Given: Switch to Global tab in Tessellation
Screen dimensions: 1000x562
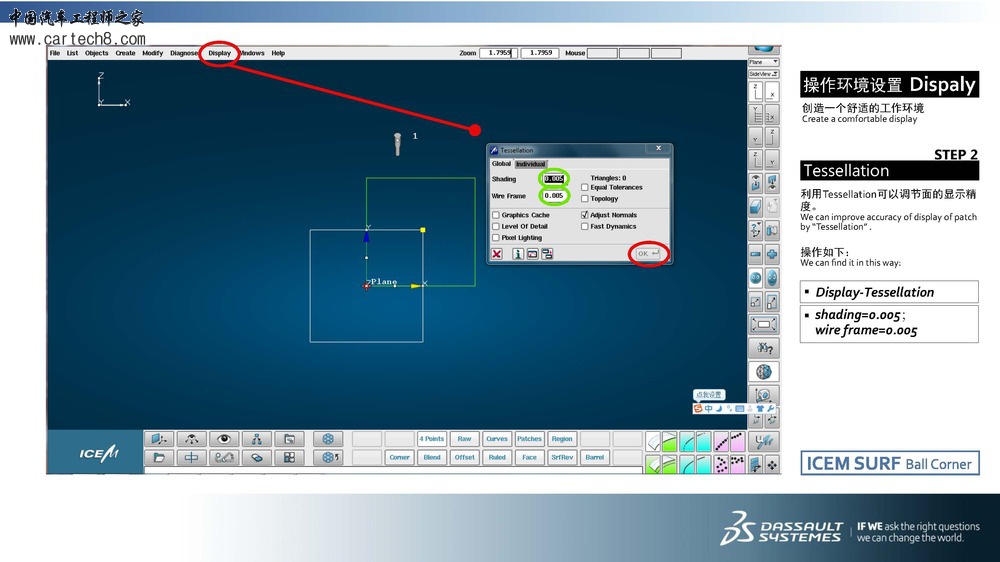Looking at the screenshot, I should (x=501, y=164).
